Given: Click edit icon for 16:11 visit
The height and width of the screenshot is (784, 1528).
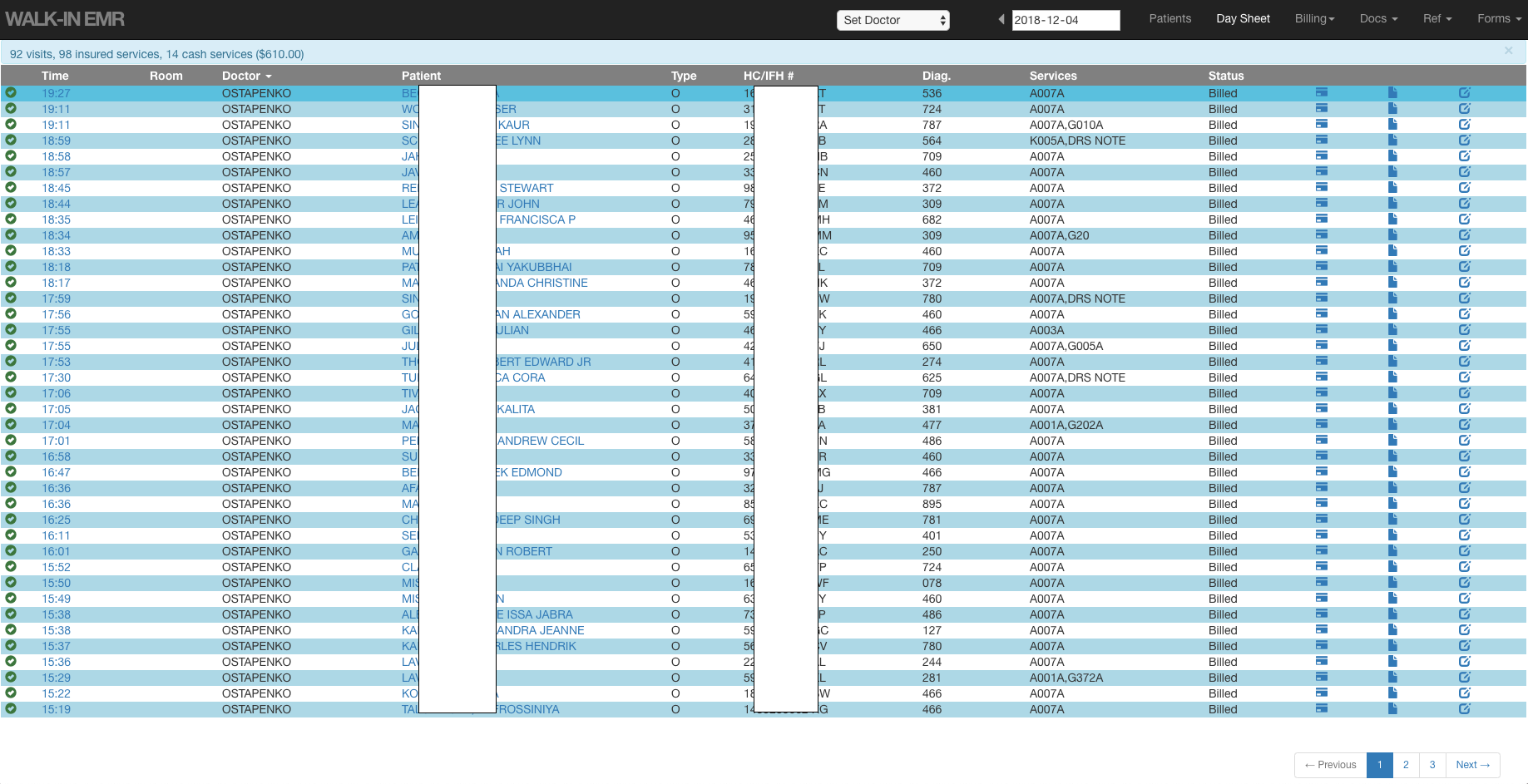Looking at the screenshot, I should (1465, 535).
